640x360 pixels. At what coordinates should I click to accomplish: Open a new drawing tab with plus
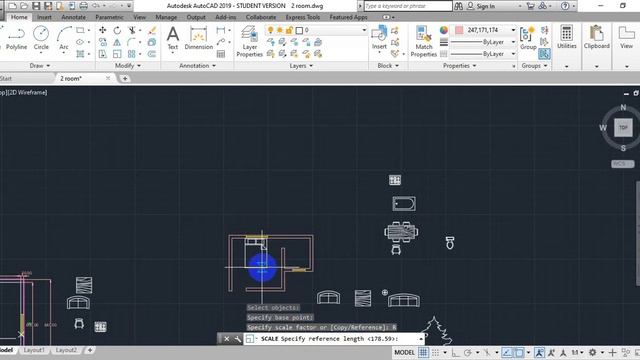125,78
